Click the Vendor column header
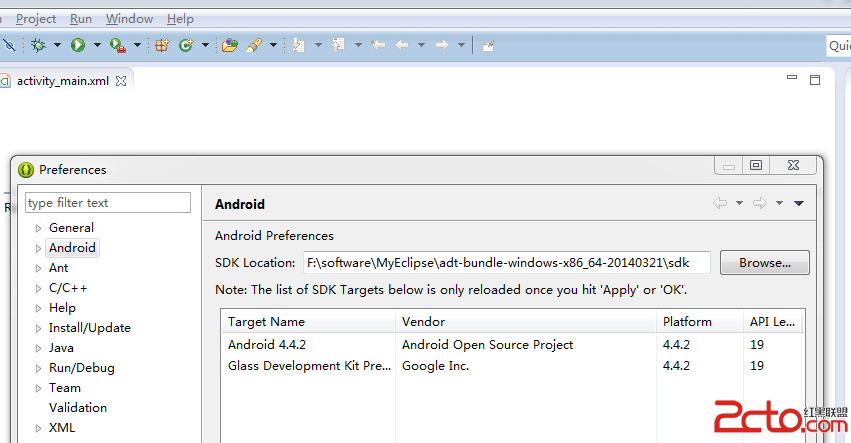 click(x=526, y=321)
